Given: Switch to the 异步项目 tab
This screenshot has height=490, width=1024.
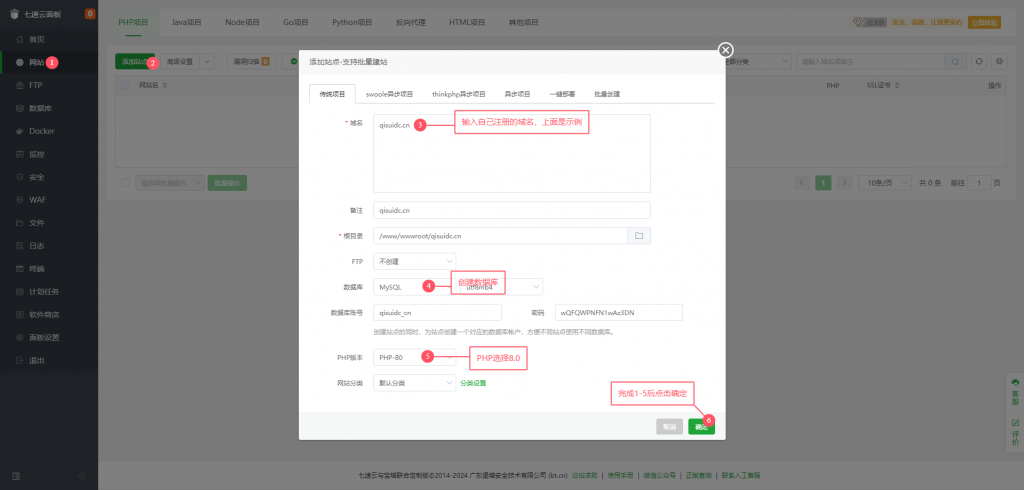Looking at the screenshot, I should (x=517, y=94).
